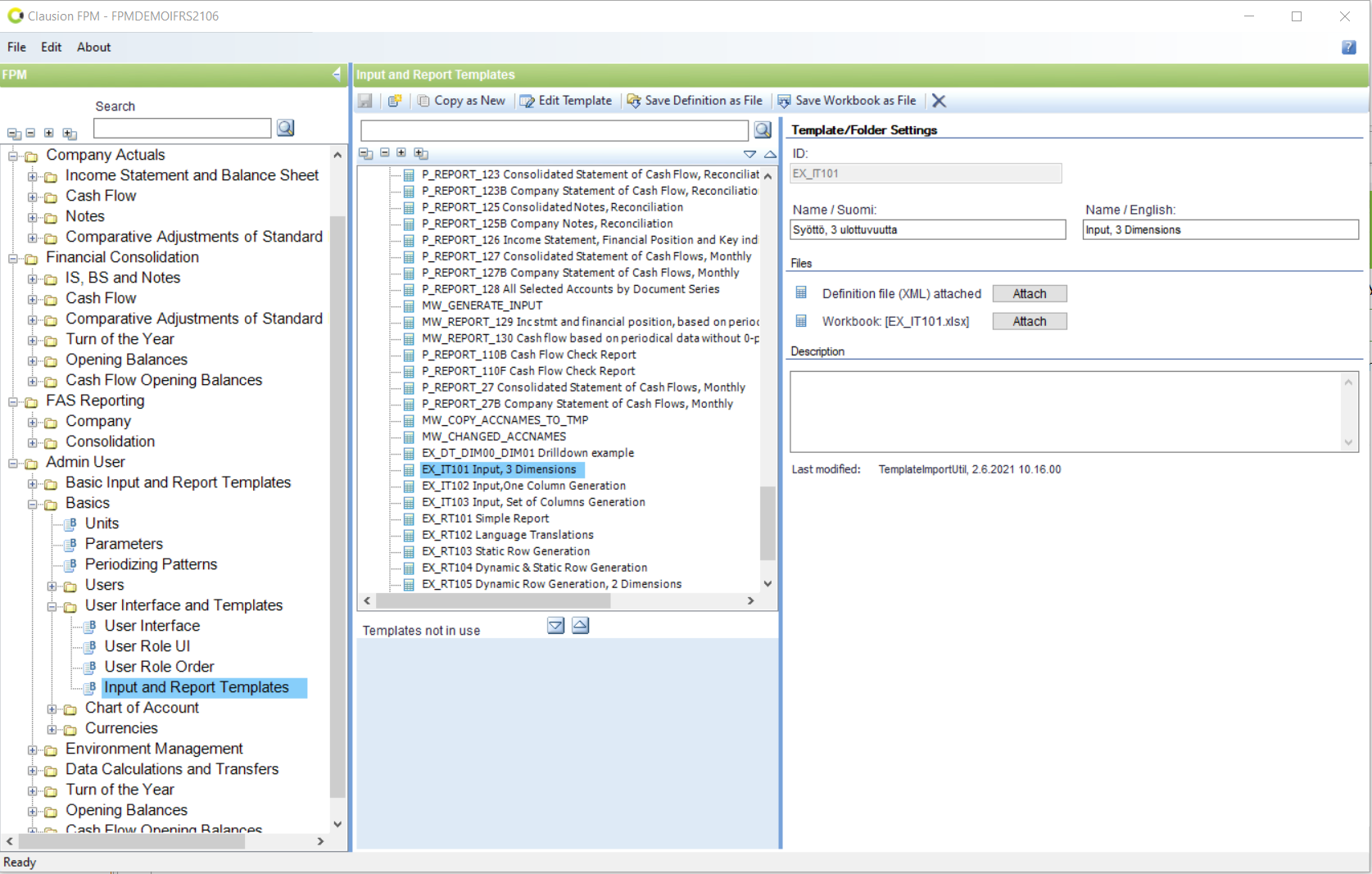Expand Income Statement and Balance Sheet folder
1372x874 pixels.
coord(33,176)
